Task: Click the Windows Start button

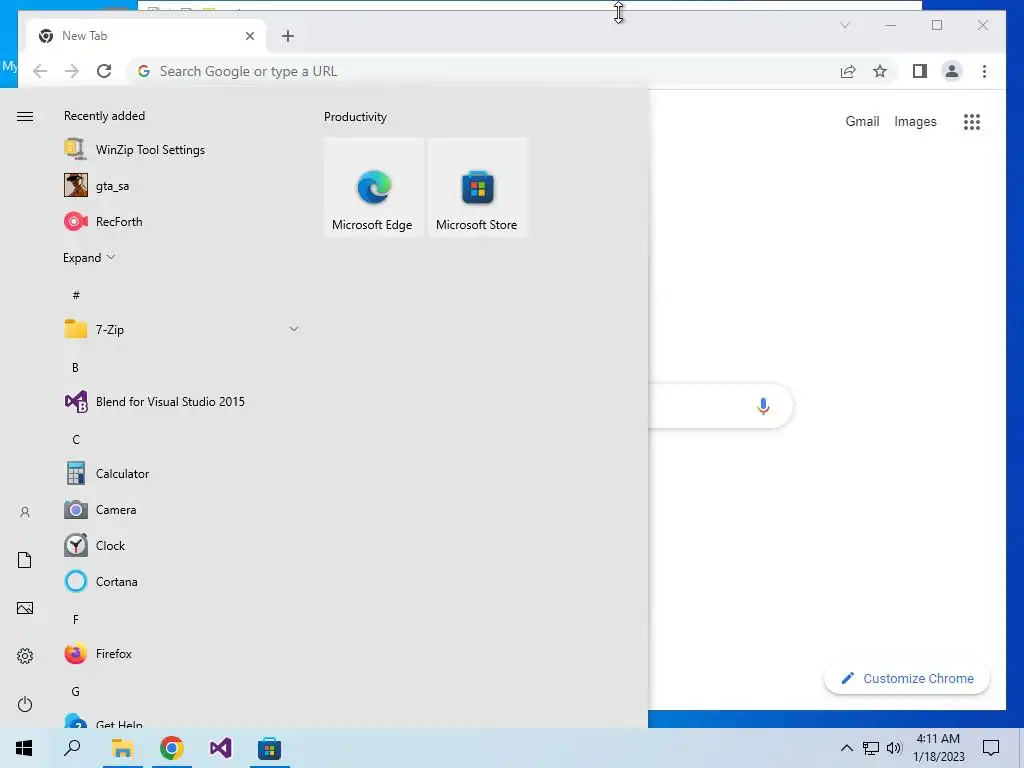Action: click(x=24, y=748)
